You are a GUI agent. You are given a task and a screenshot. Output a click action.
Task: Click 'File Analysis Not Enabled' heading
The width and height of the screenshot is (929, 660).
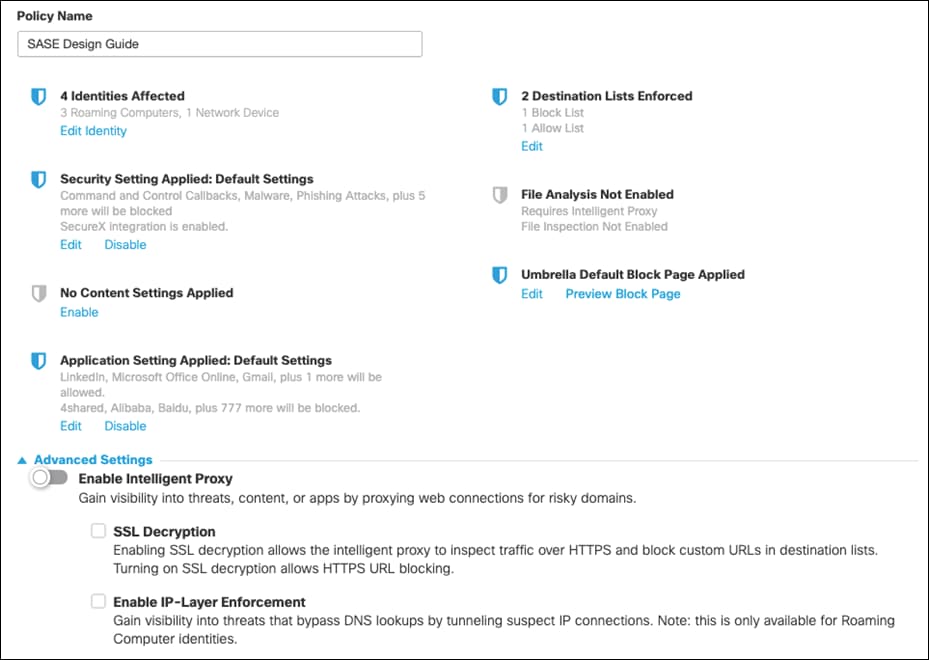point(597,194)
